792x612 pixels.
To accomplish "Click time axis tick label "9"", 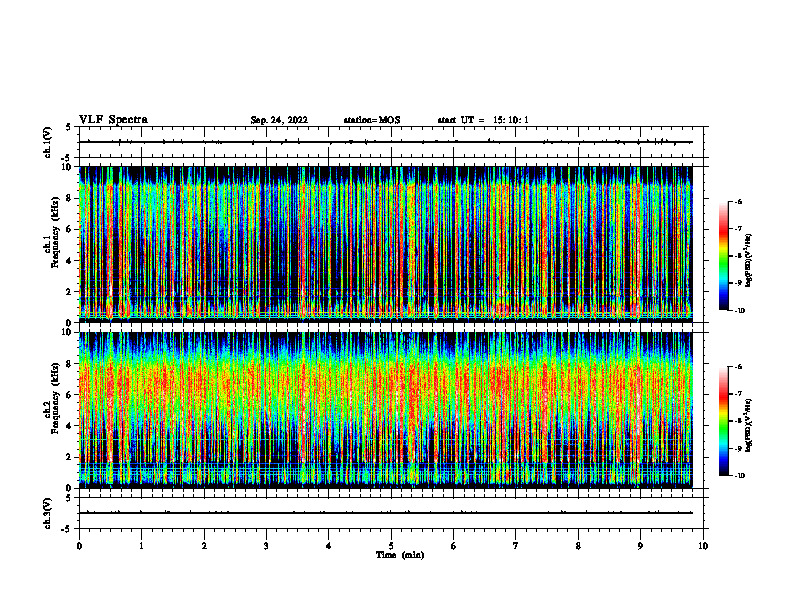I will (640, 546).
